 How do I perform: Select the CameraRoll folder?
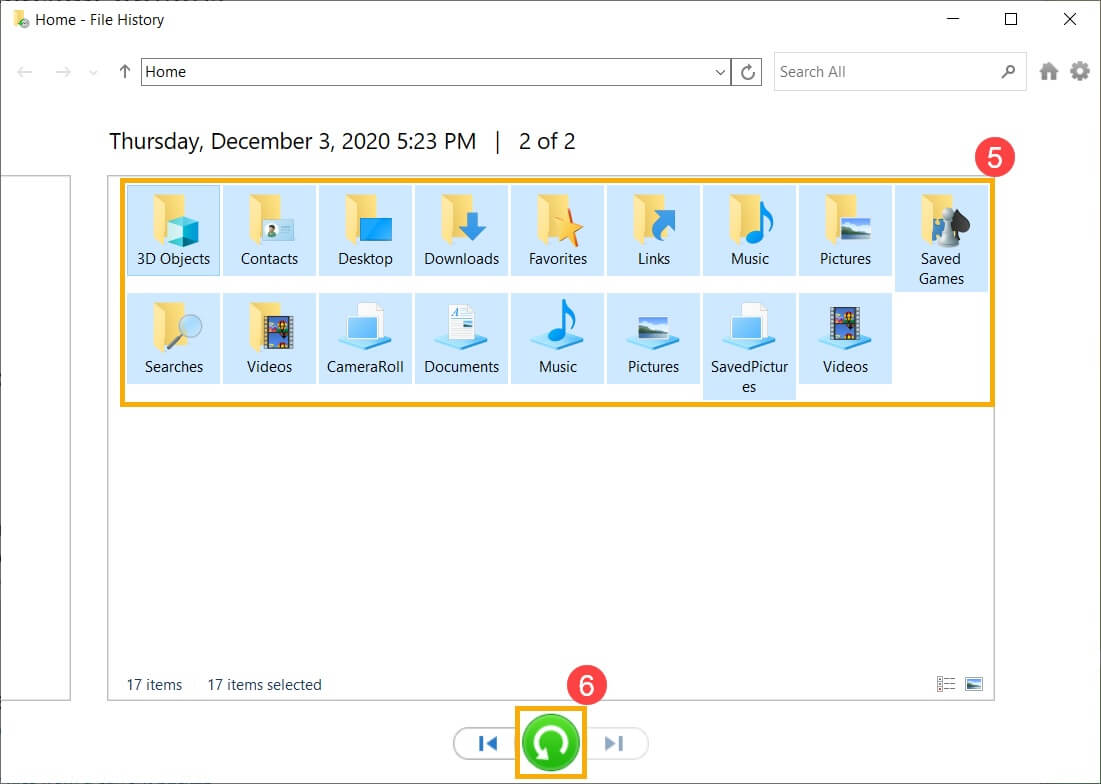pos(365,337)
